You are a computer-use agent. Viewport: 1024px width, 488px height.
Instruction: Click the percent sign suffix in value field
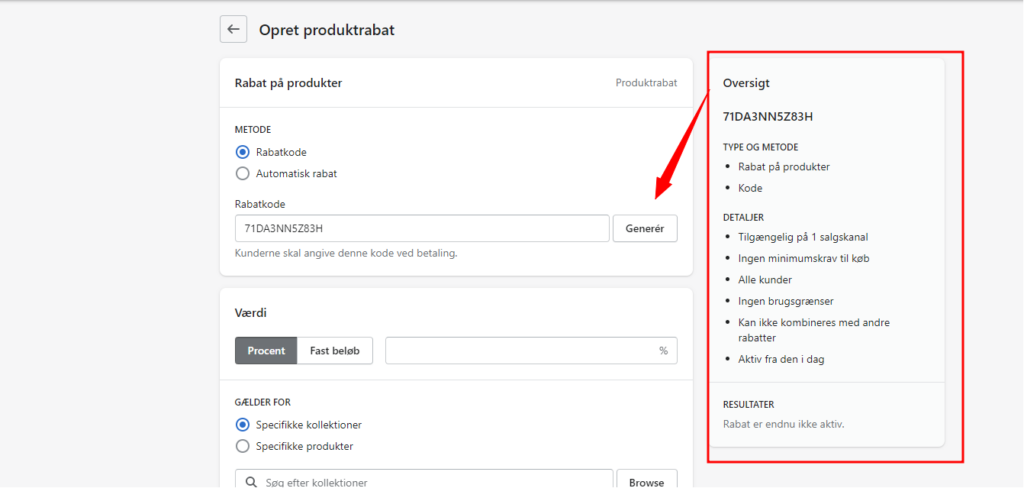(664, 351)
